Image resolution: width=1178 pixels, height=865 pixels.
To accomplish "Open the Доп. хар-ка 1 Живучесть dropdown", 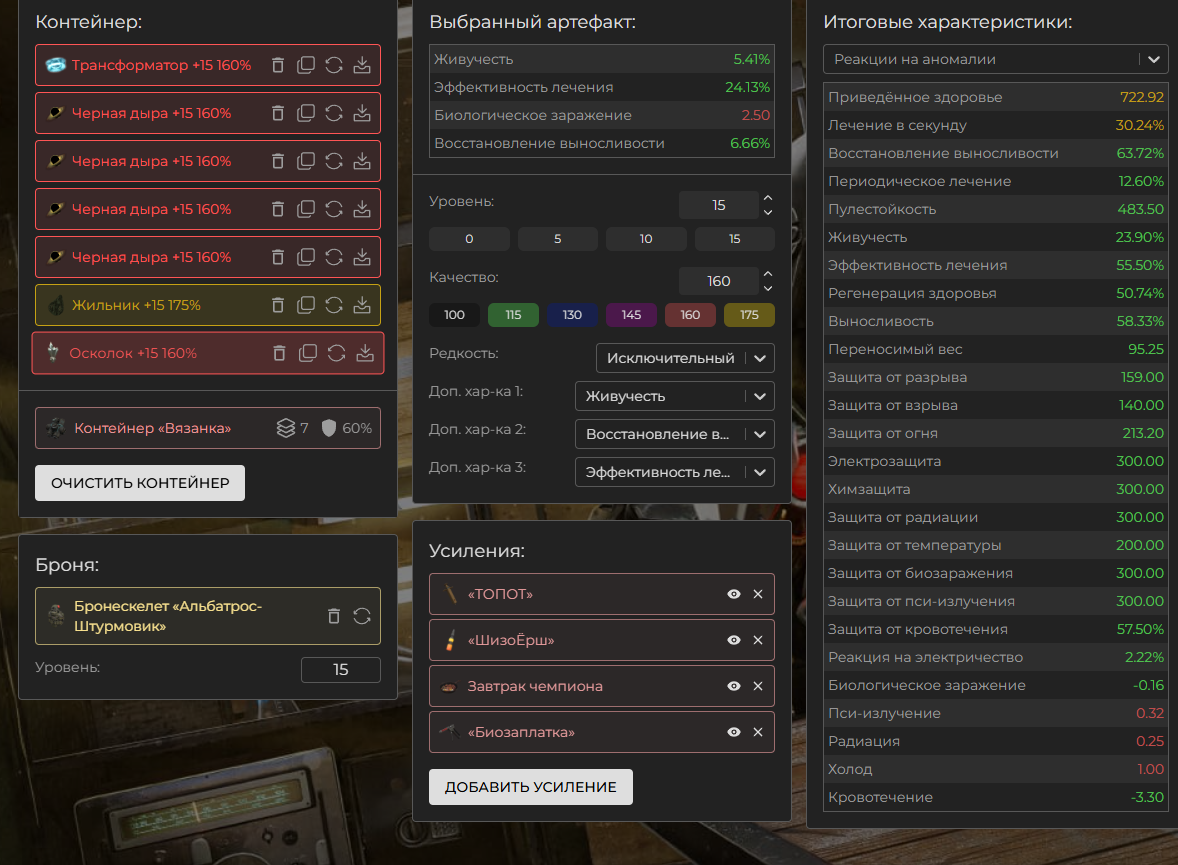I will [x=674, y=396].
